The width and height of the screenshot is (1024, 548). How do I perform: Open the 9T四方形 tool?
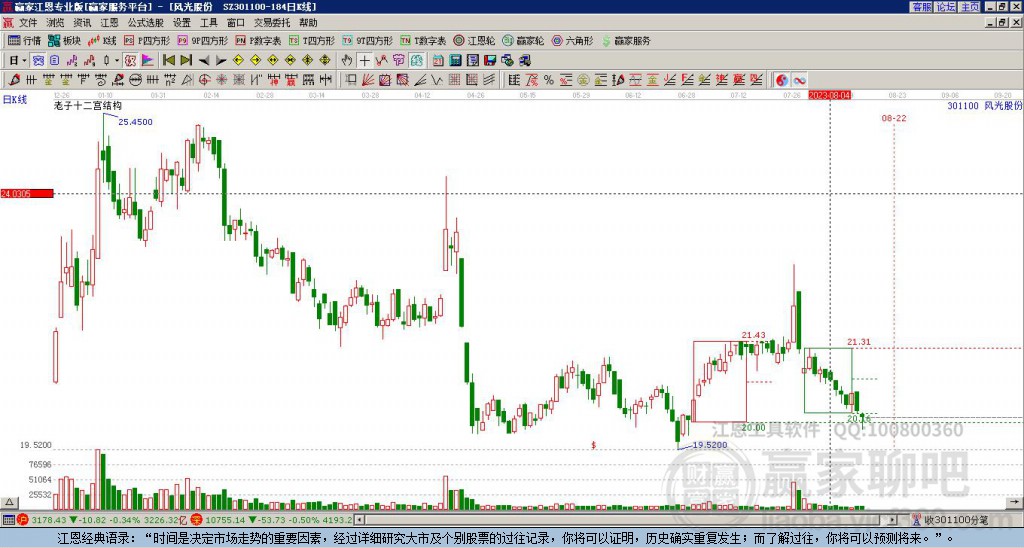click(368, 40)
